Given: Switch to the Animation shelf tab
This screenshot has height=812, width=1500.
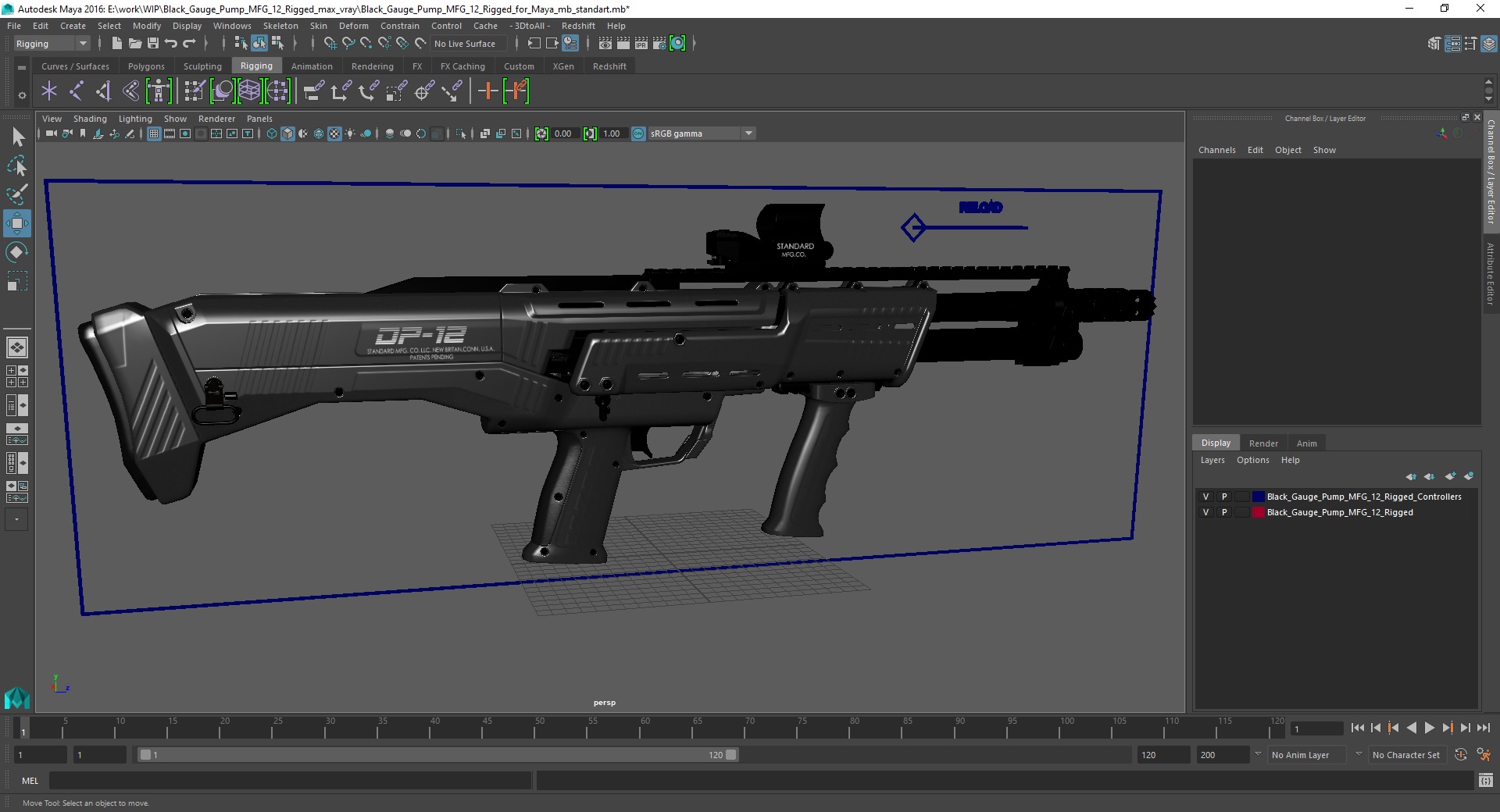Looking at the screenshot, I should point(312,66).
